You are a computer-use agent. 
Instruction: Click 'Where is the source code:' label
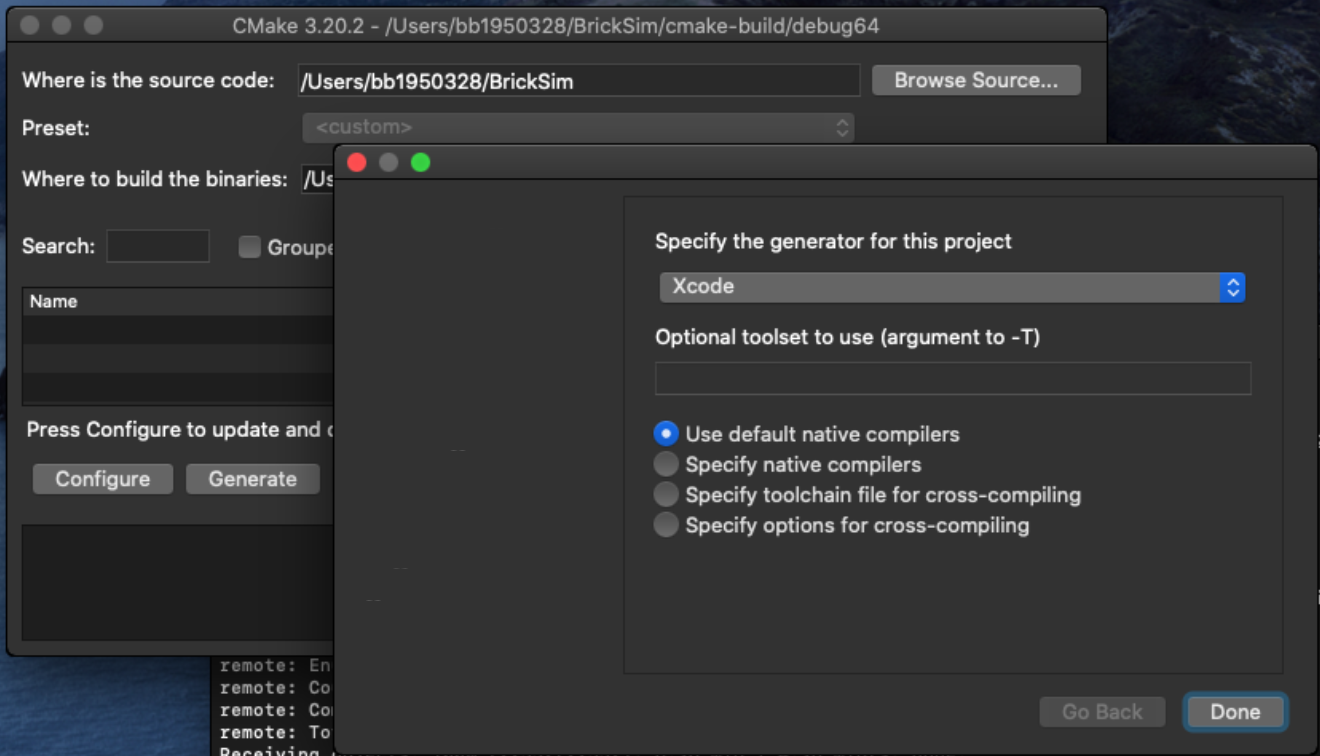[x=148, y=80]
